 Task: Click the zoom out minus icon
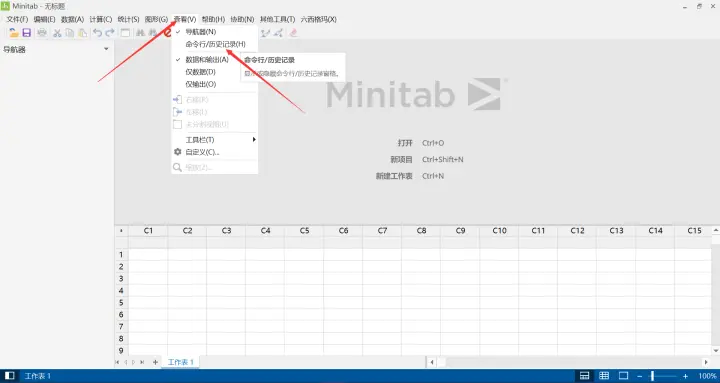[640, 376]
